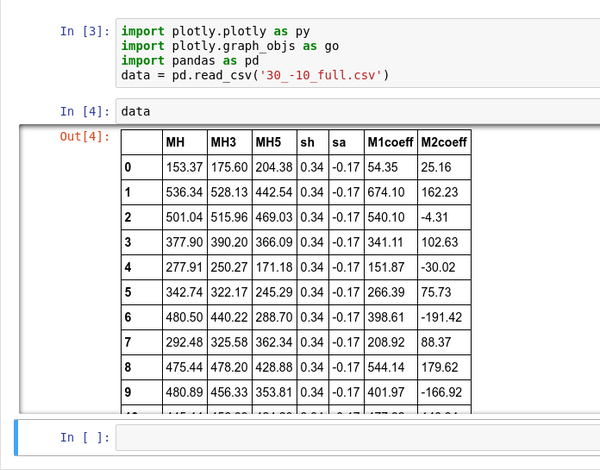Click the empty input cell at bottom

358,437
